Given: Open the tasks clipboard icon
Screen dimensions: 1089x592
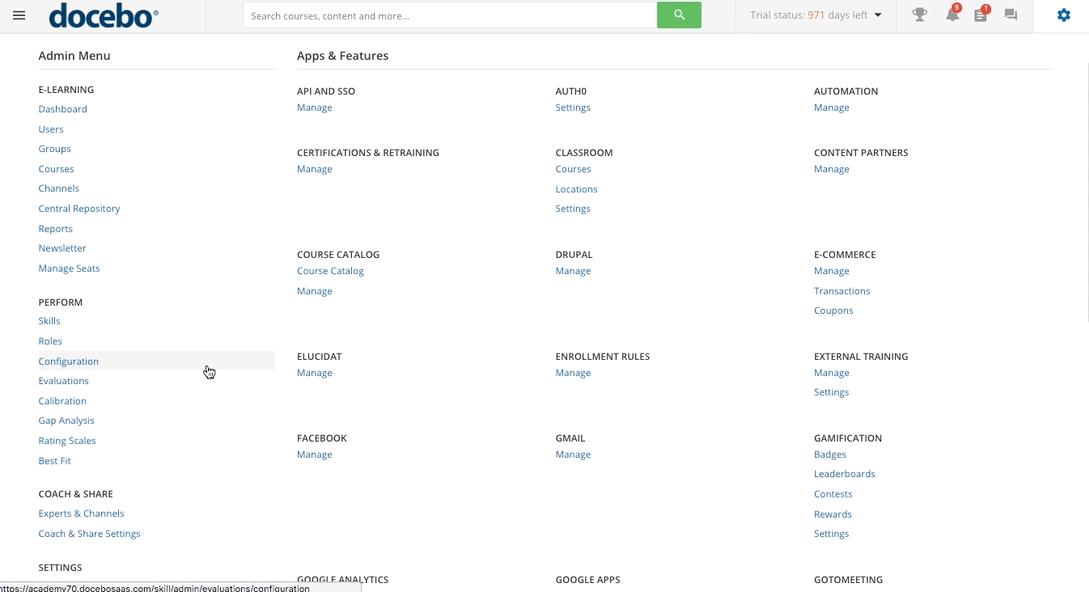Looking at the screenshot, I should 980,15.
